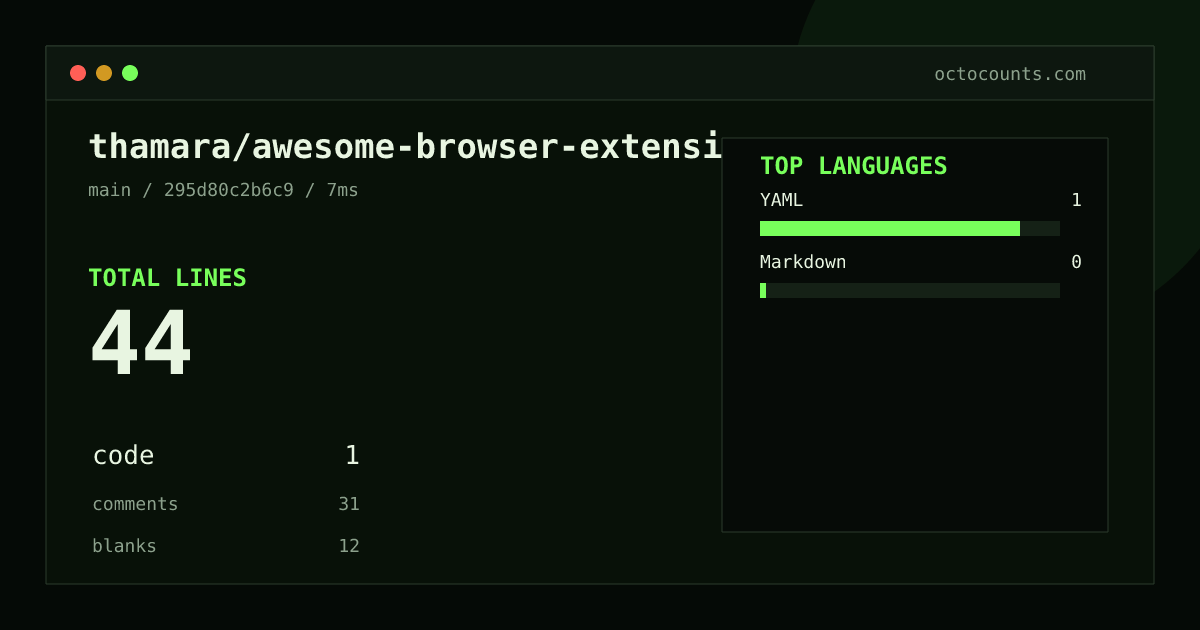Click the TOP LANGUAGES heading
The image size is (1200, 630).
coord(854,166)
